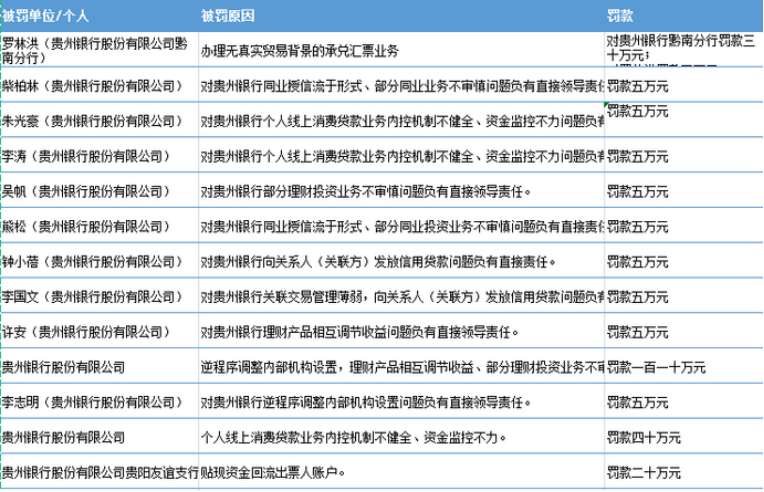This screenshot has width=764, height=492.
Task: Select the 罚款五万元 cell in 熊松 row
Action: point(684,225)
